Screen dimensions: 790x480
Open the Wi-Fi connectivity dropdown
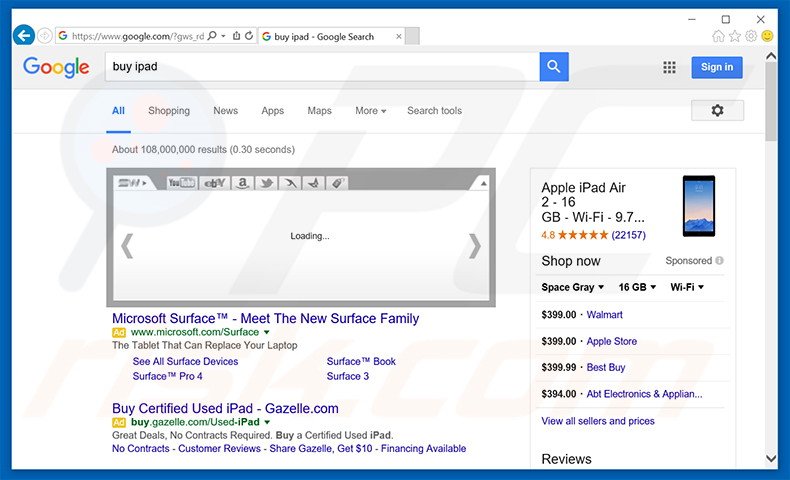(x=687, y=287)
